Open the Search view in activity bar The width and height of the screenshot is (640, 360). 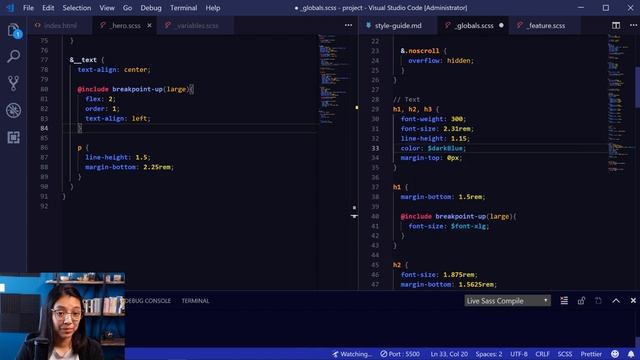[x=13, y=56]
